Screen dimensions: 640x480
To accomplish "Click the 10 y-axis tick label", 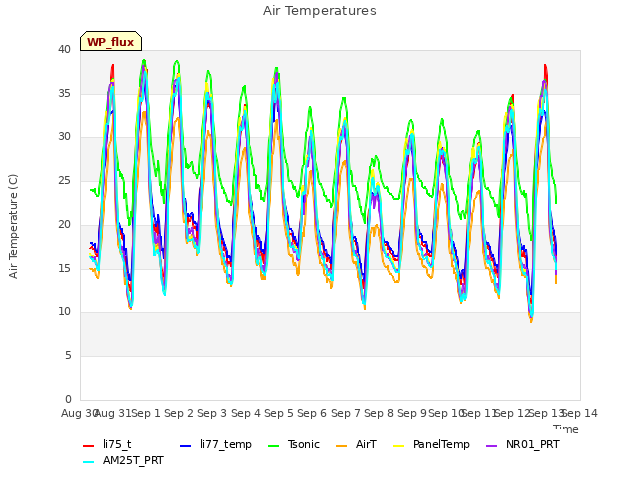I will tap(64, 312).
